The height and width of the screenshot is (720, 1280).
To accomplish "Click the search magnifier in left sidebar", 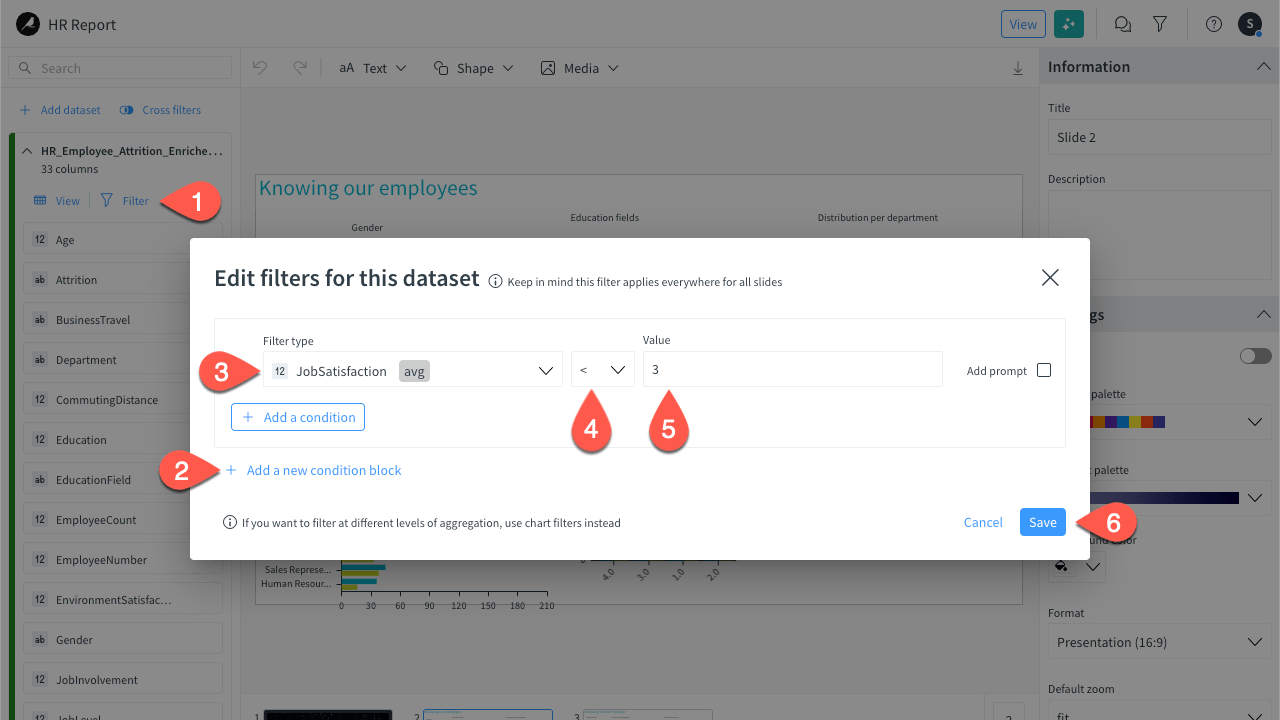I will click(25, 67).
